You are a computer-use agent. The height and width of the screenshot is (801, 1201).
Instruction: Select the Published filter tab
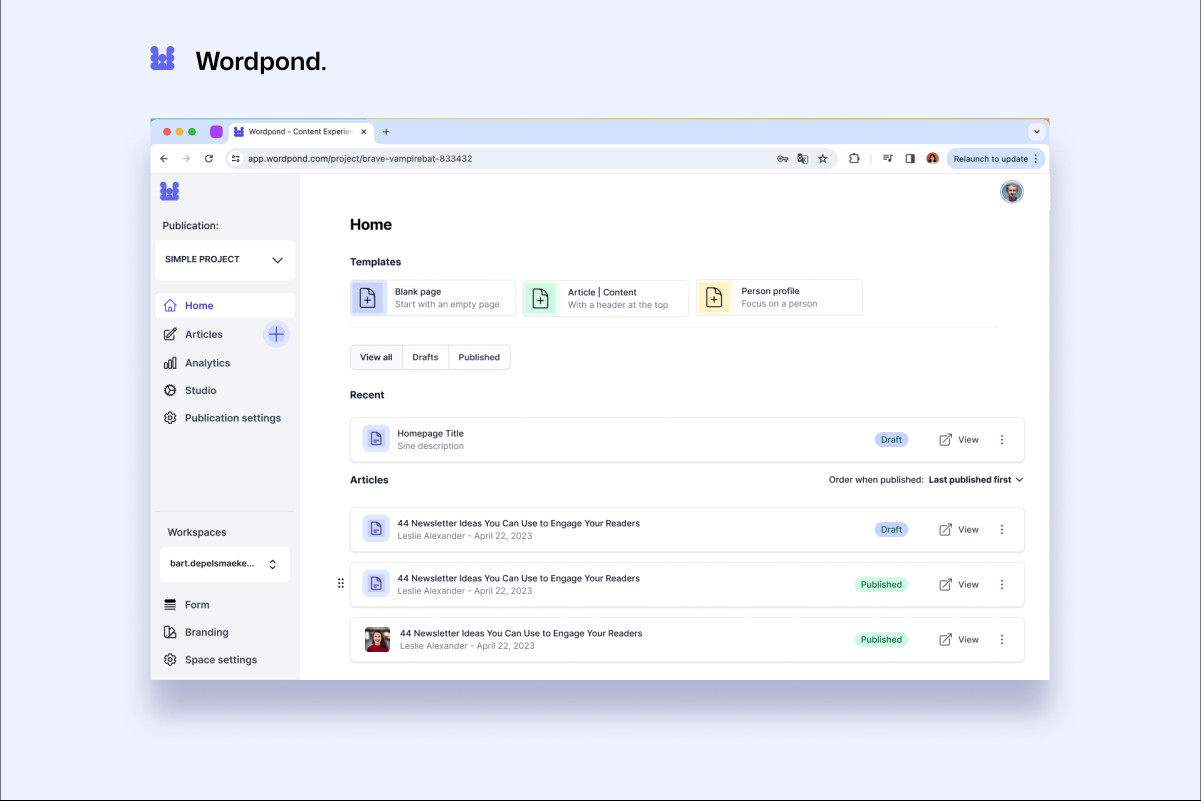point(479,357)
